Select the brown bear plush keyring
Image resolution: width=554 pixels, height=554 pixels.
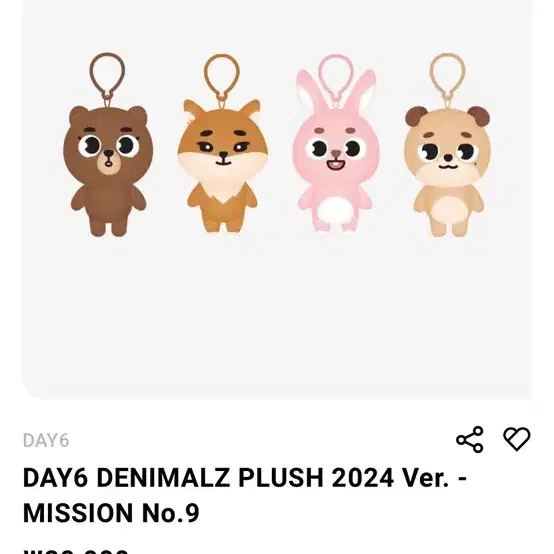(108, 145)
